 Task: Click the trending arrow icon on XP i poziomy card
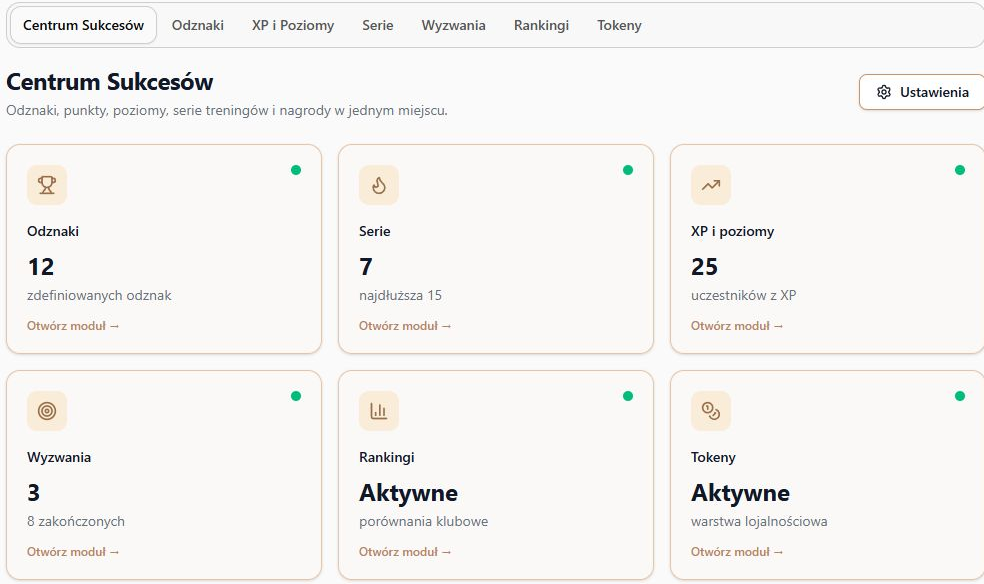[x=711, y=185]
